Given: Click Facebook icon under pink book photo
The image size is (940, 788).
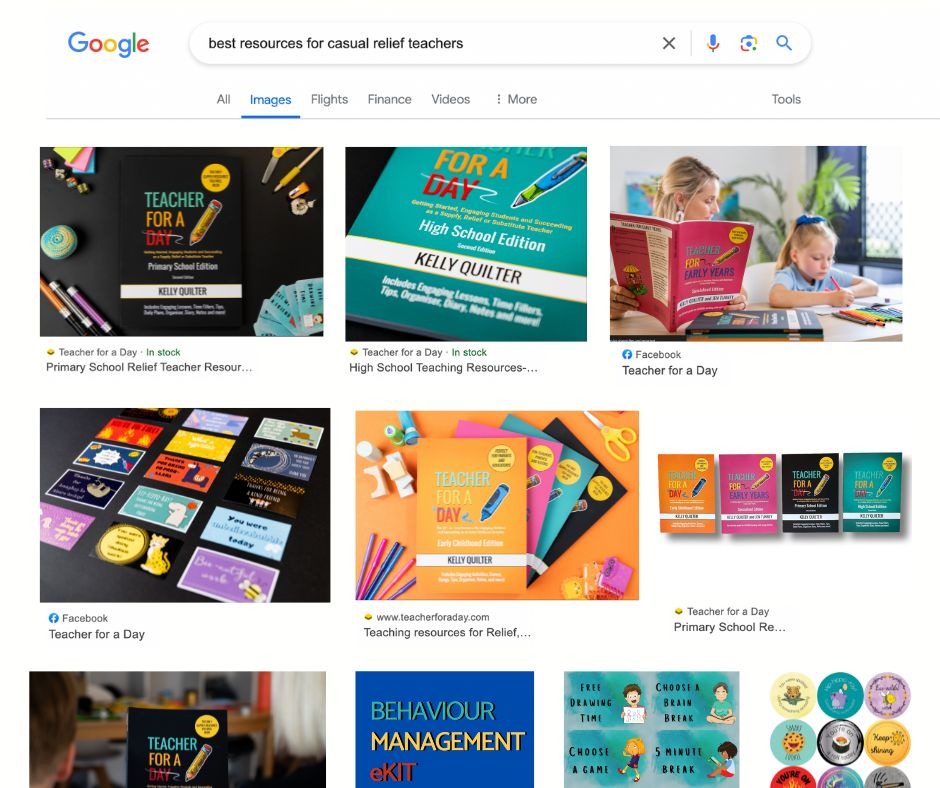Looking at the screenshot, I should [x=627, y=354].
